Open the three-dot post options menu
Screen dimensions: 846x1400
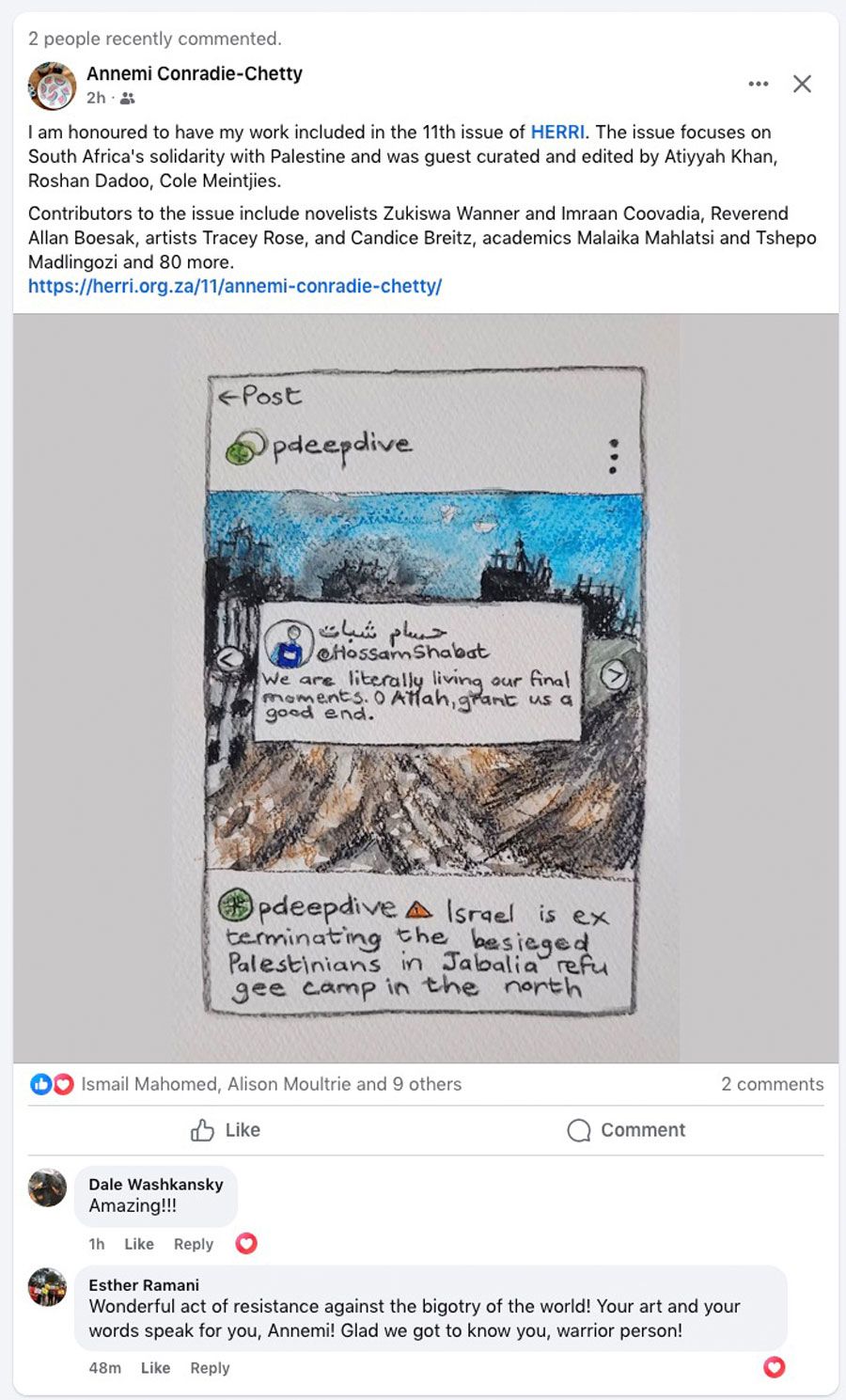tap(759, 84)
